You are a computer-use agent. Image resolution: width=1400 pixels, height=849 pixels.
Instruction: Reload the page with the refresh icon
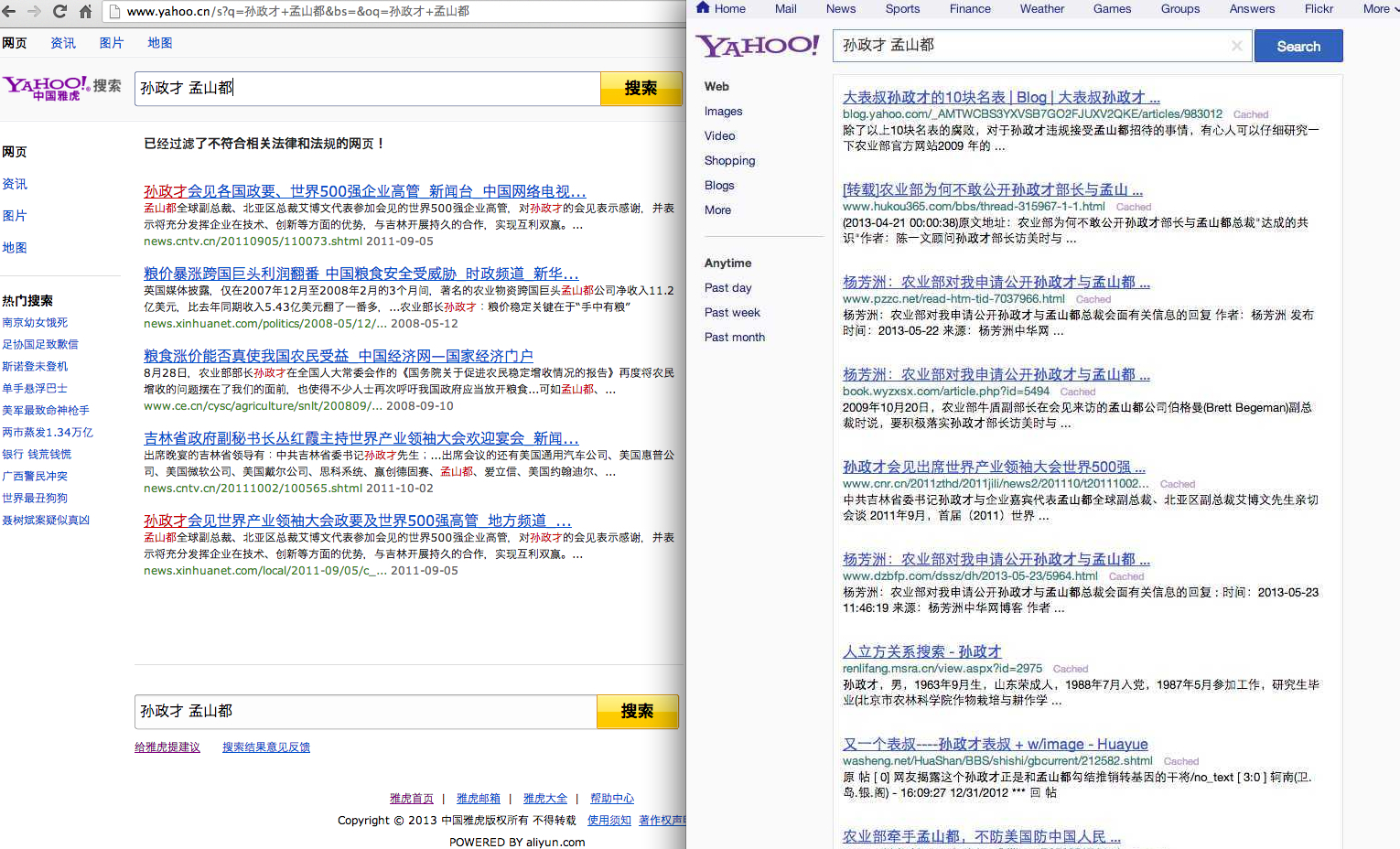click(59, 11)
